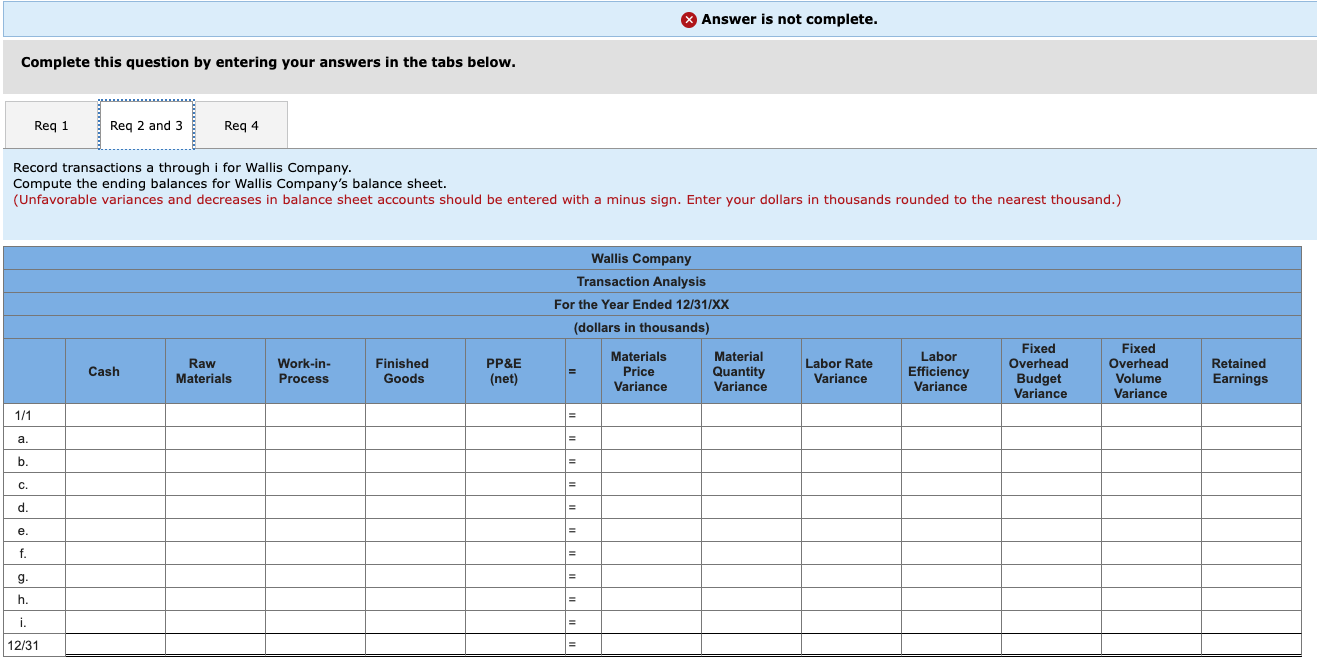Click the red unfavorable variances instruction text
This screenshot has width=1317, height=666.
pos(567,200)
